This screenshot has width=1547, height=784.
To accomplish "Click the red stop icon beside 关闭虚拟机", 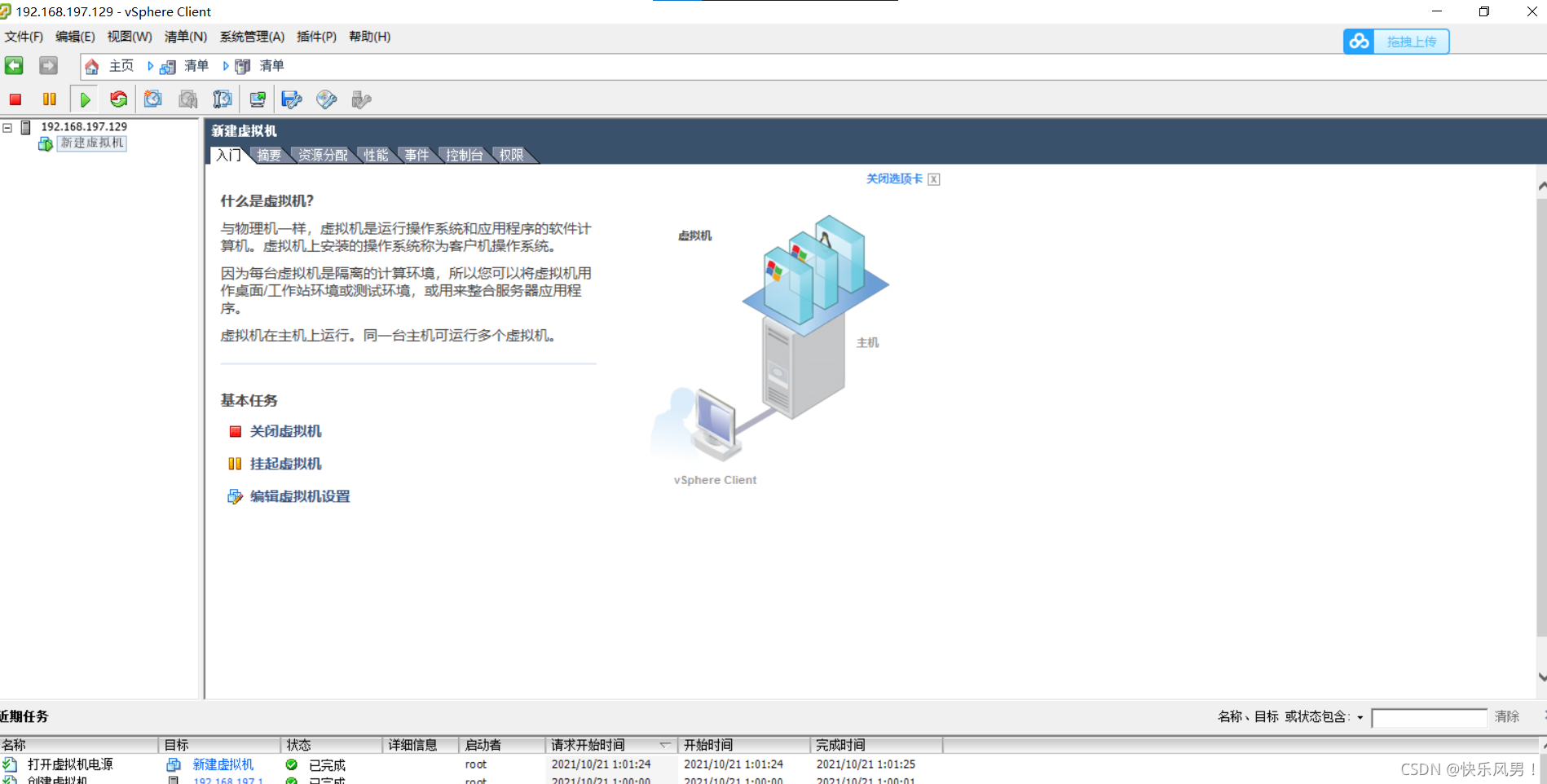I will click(236, 431).
